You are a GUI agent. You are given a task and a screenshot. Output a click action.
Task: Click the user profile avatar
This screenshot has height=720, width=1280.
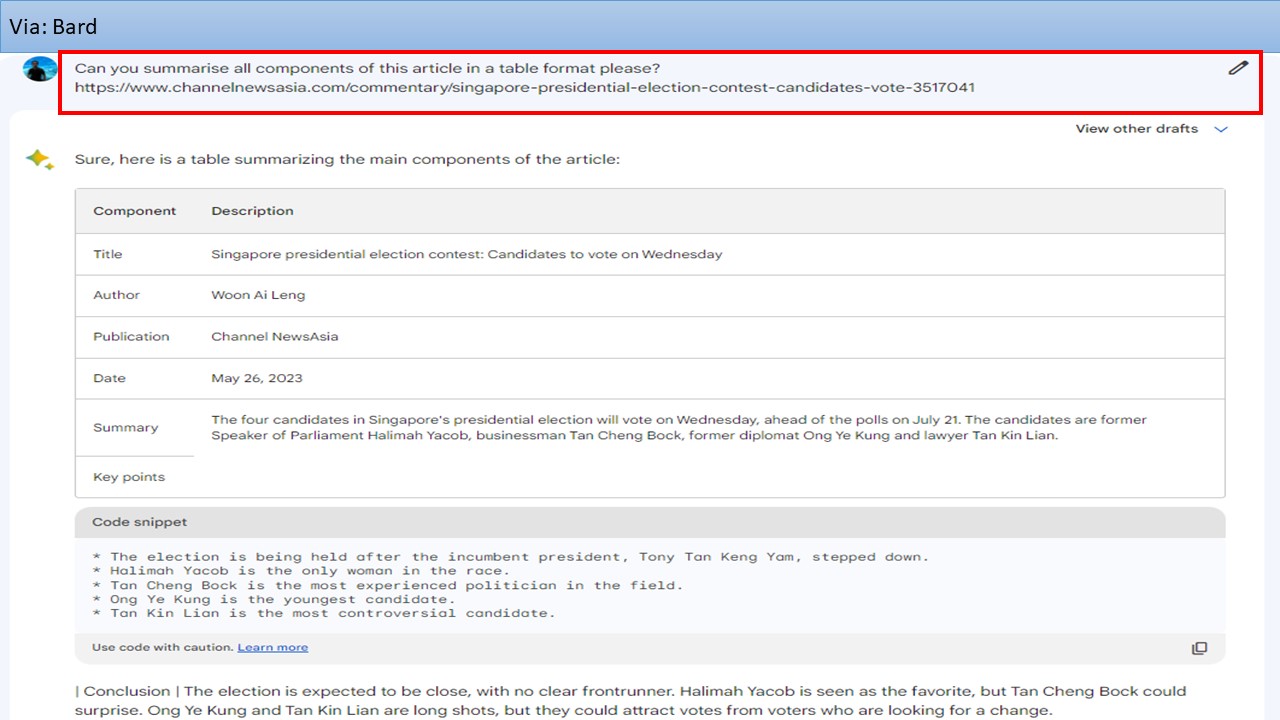(40, 69)
